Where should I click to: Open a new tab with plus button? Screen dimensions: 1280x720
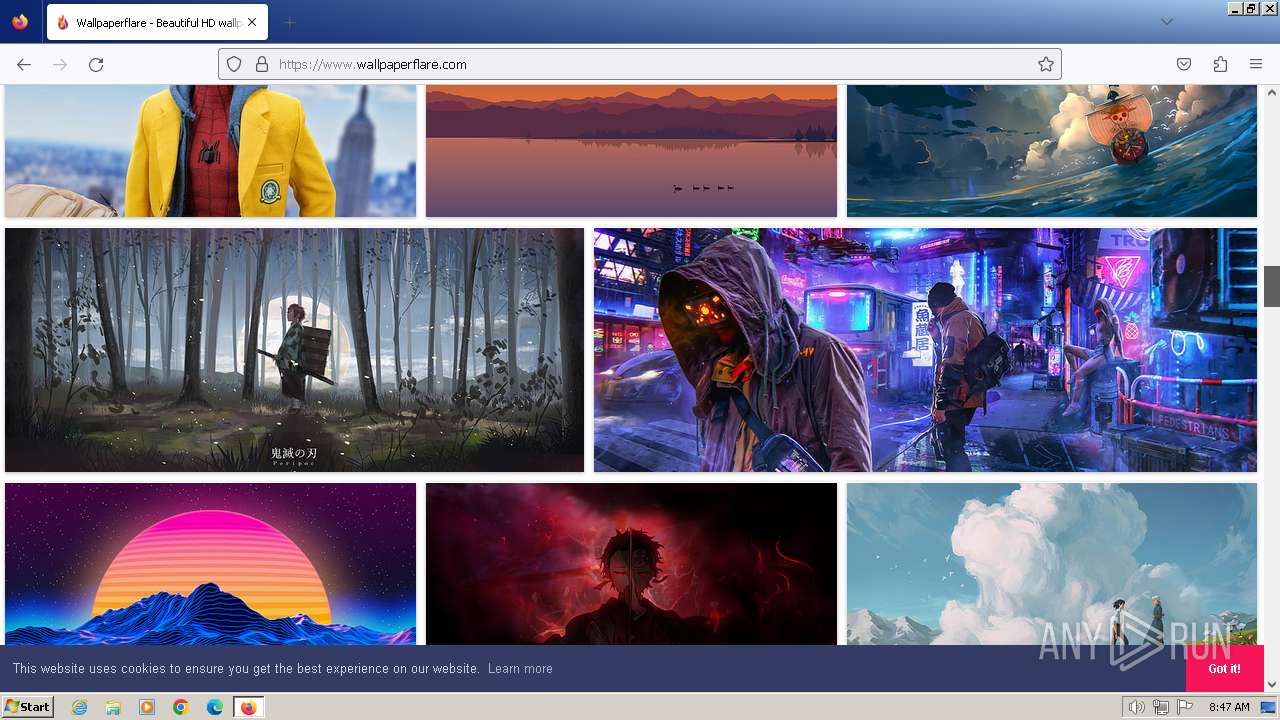(x=290, y=22)
